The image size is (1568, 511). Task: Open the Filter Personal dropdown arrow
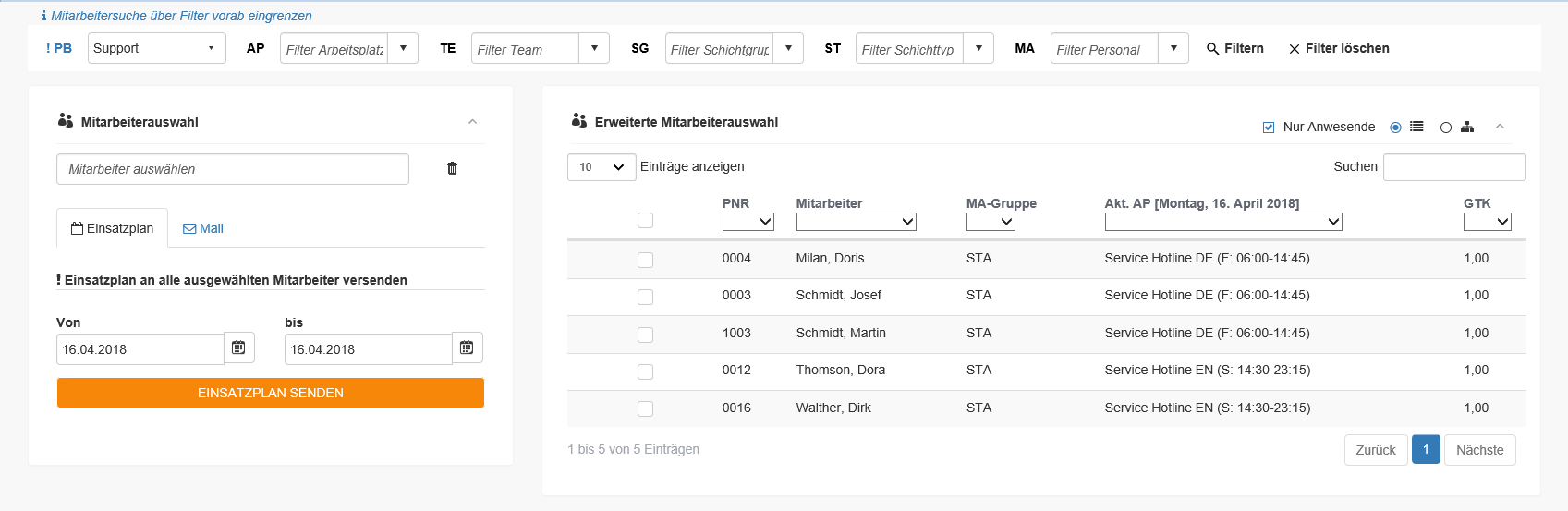coord(1173,48)
